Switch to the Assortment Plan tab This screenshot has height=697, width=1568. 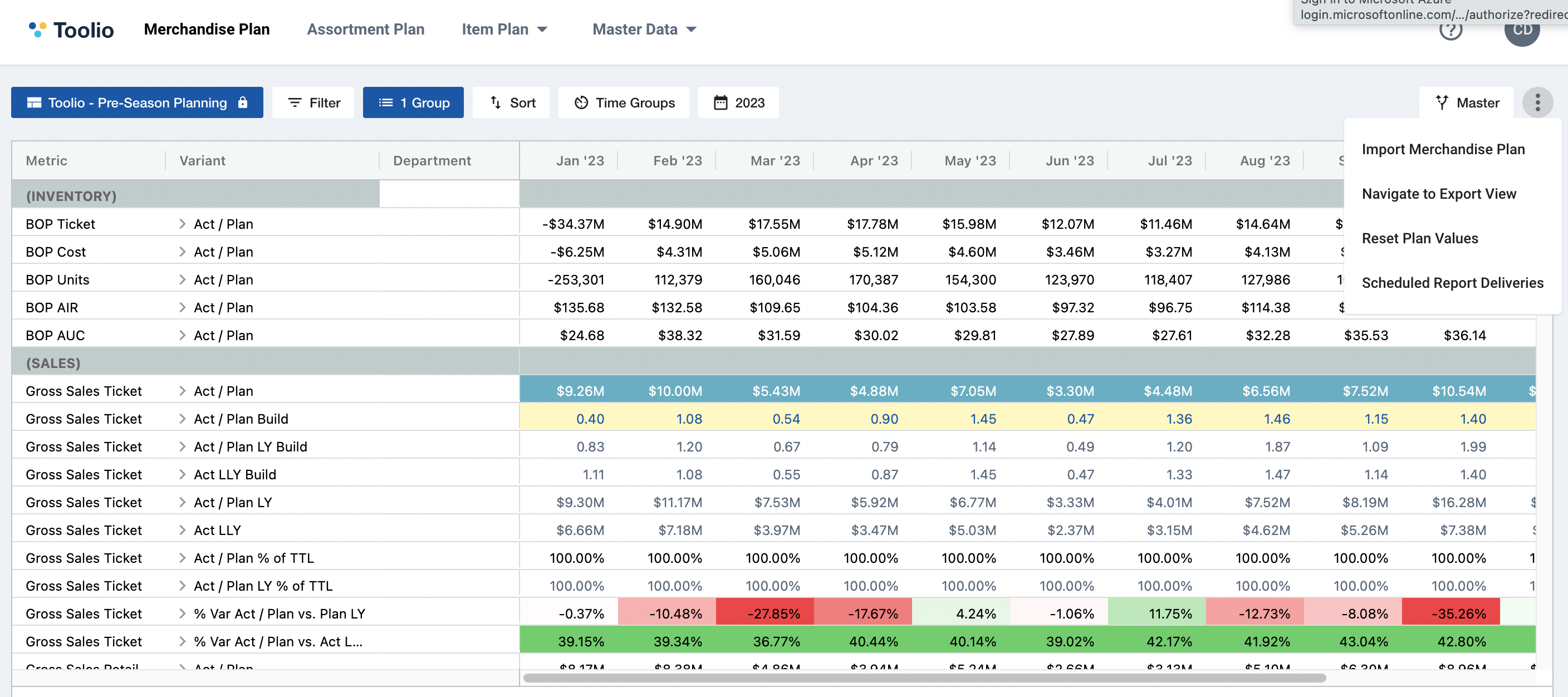365,29
